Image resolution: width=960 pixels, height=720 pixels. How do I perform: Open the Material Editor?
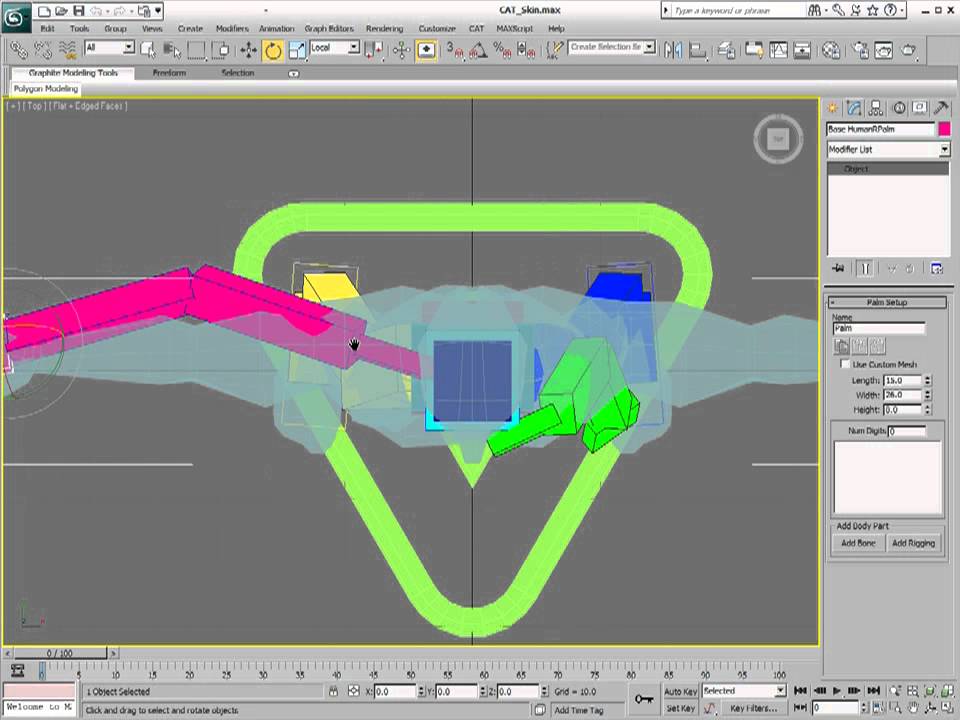[x=831, y=50]
